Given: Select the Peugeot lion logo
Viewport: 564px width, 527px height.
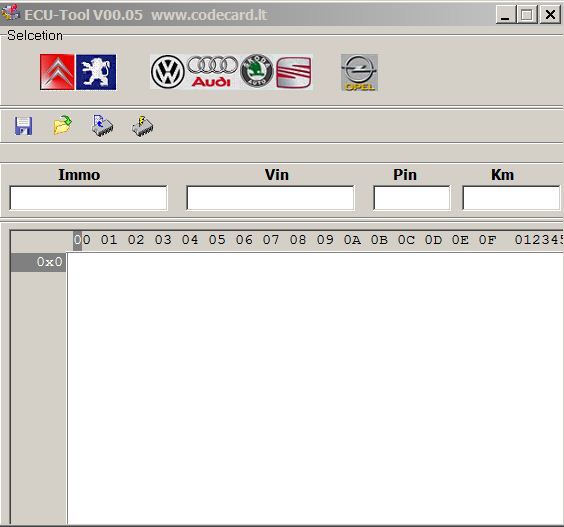Looking at the screenshot, I should [x=96, y=72].
